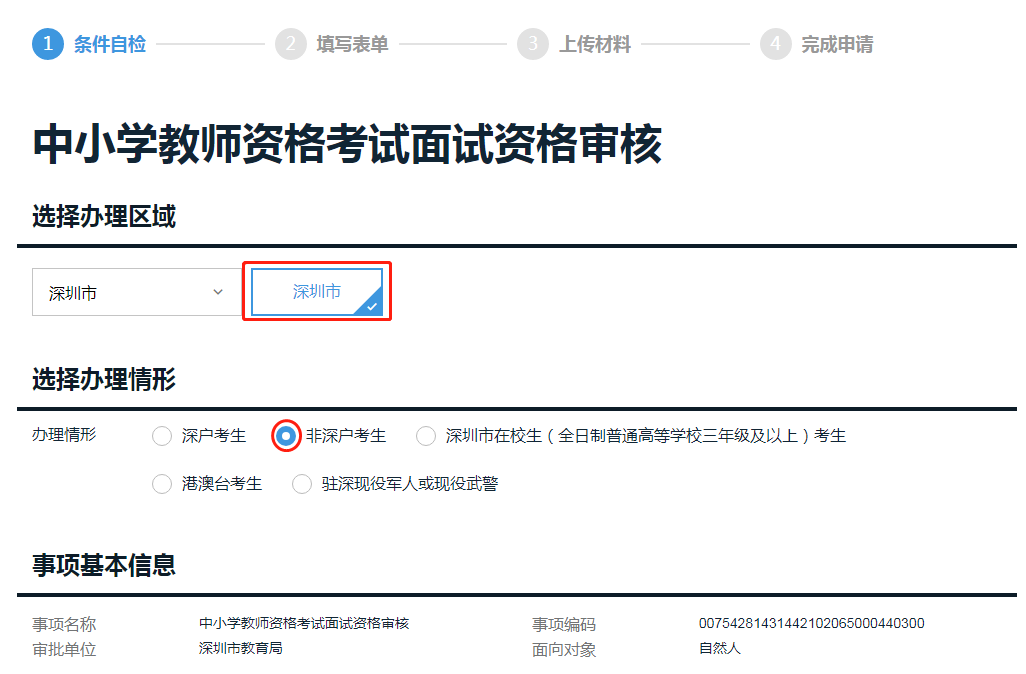This screenshot has width=1026, height=674.
Task: Click the step 4 numbered circle
Action: [x=775, y=45]
